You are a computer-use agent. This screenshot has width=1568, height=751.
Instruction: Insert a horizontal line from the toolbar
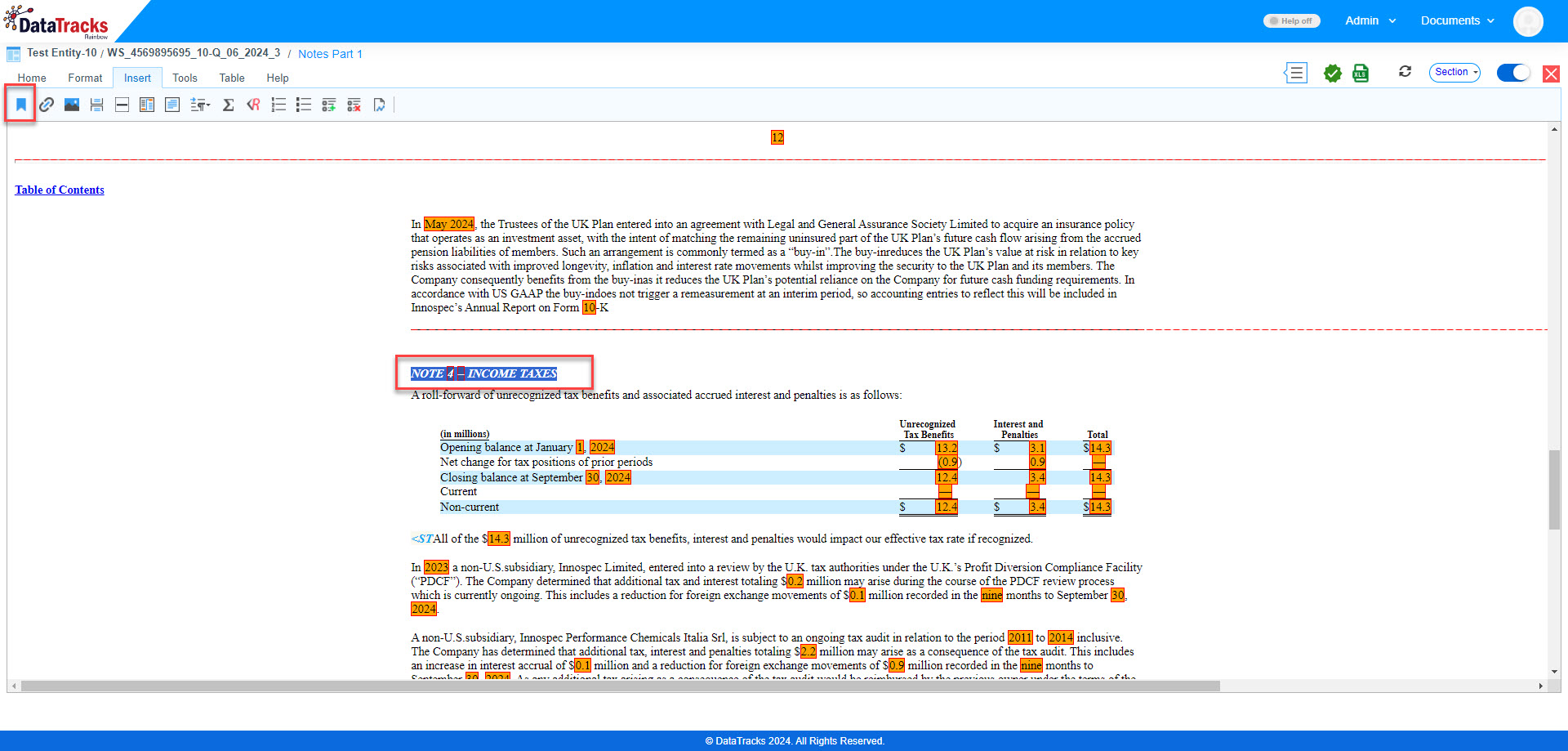pos(122,105)
